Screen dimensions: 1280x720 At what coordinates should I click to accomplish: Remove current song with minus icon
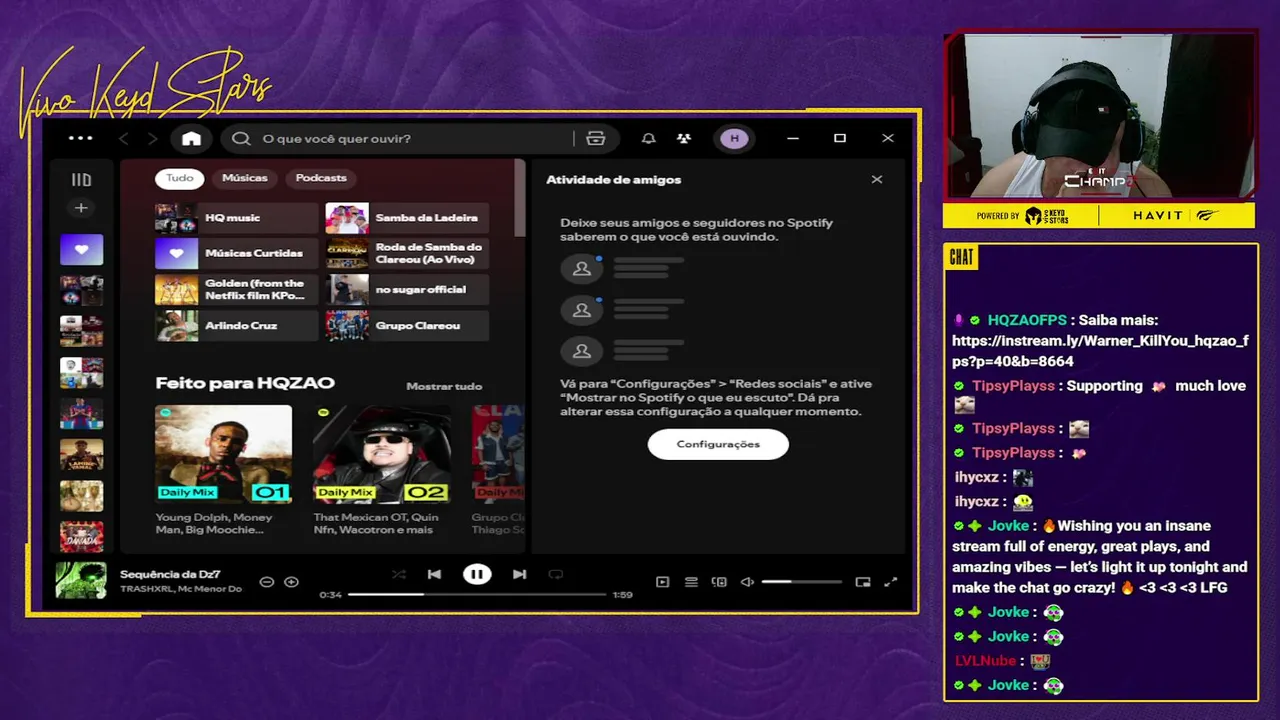pos(266,582)
